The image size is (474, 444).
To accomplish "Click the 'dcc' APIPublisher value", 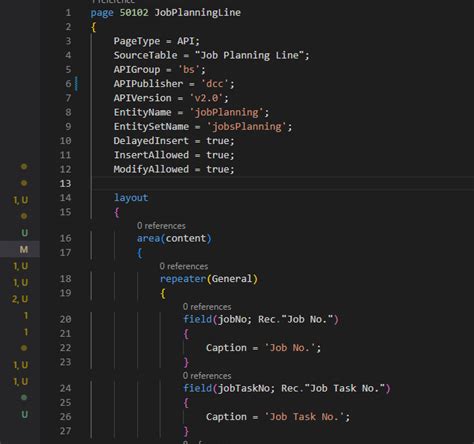I will [x=215, y=84].
